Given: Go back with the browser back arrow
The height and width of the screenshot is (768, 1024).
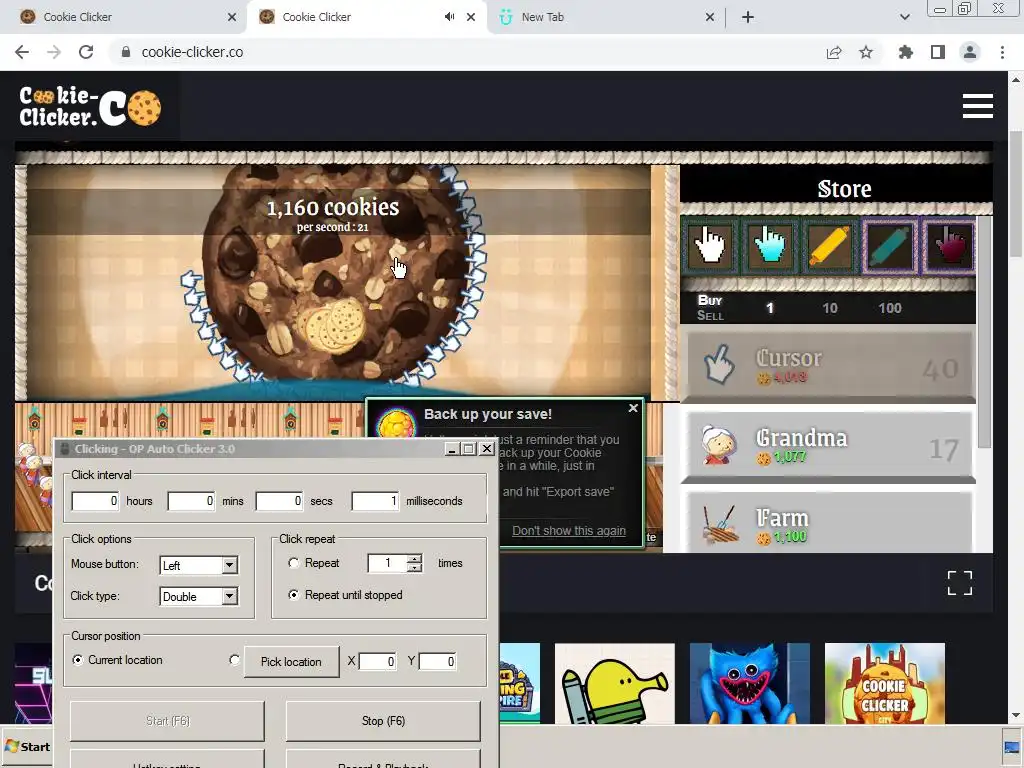Looking at the screenshot, I should (x=22, y=52).
